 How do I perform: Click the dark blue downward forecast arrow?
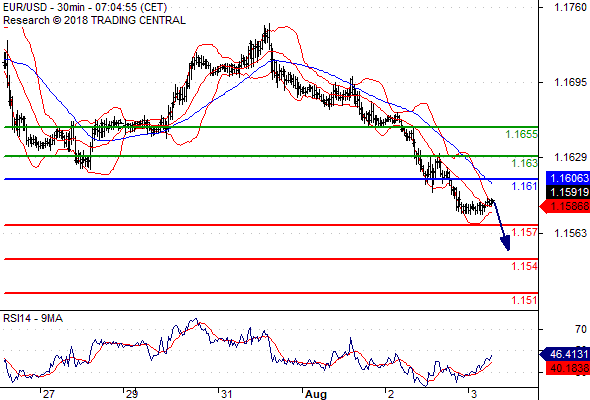(x=502, y=226)
